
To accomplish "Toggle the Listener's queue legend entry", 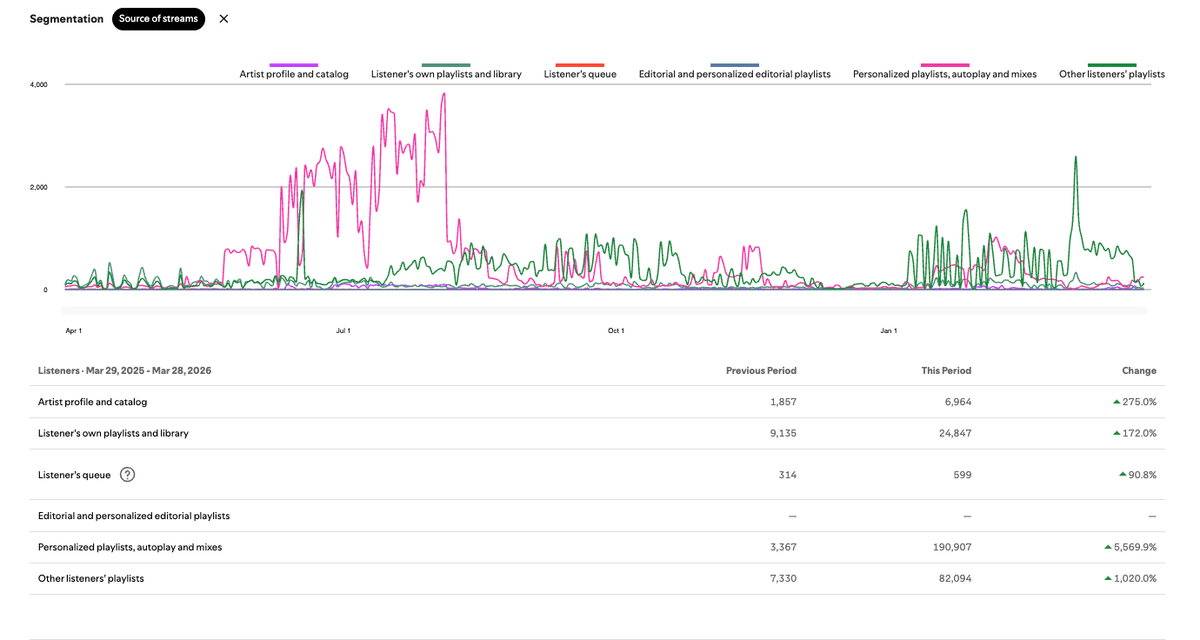I will coord(580,72).
